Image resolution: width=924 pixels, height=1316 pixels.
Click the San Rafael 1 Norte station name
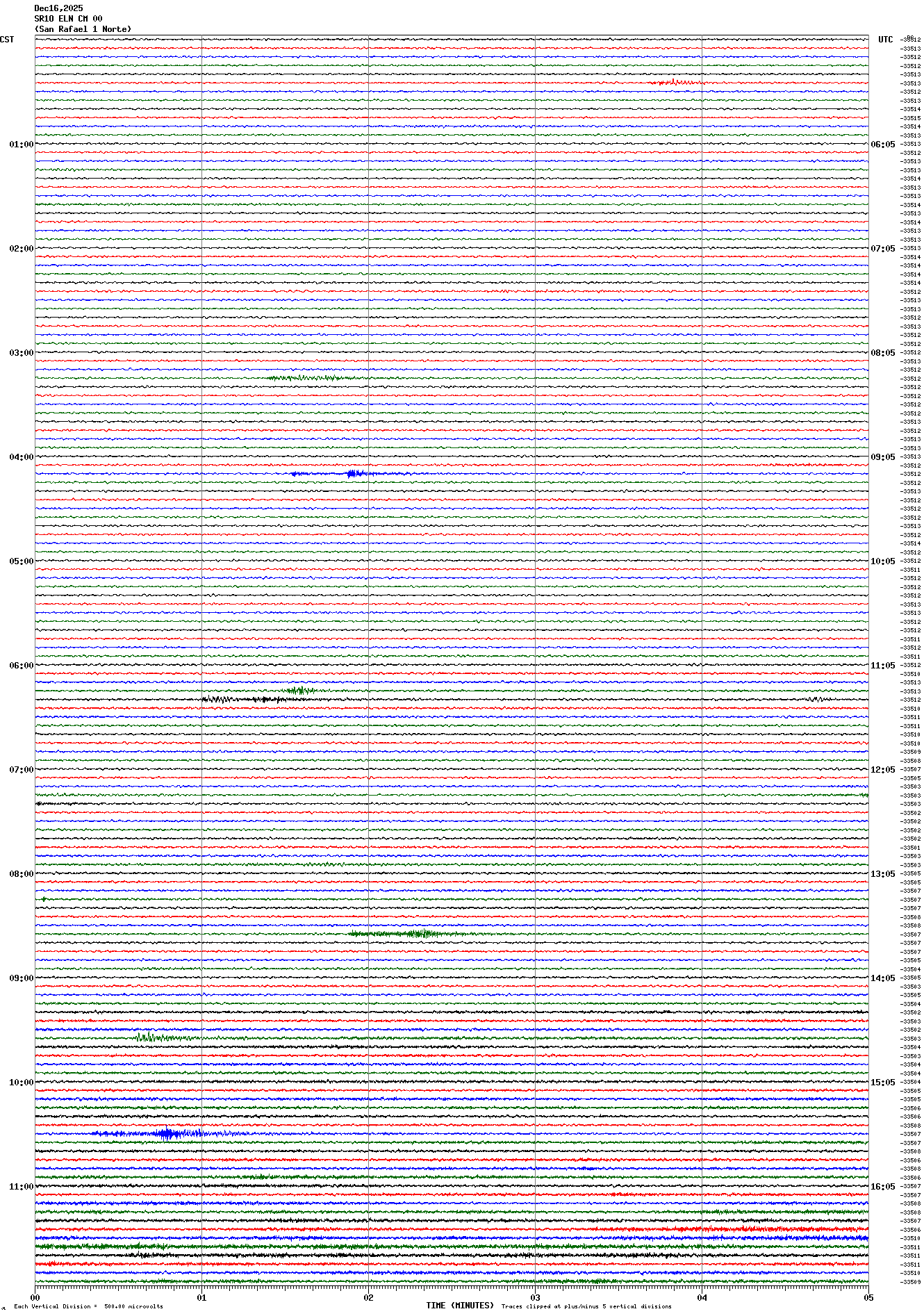pyautogui.click(x=83, y=29)
